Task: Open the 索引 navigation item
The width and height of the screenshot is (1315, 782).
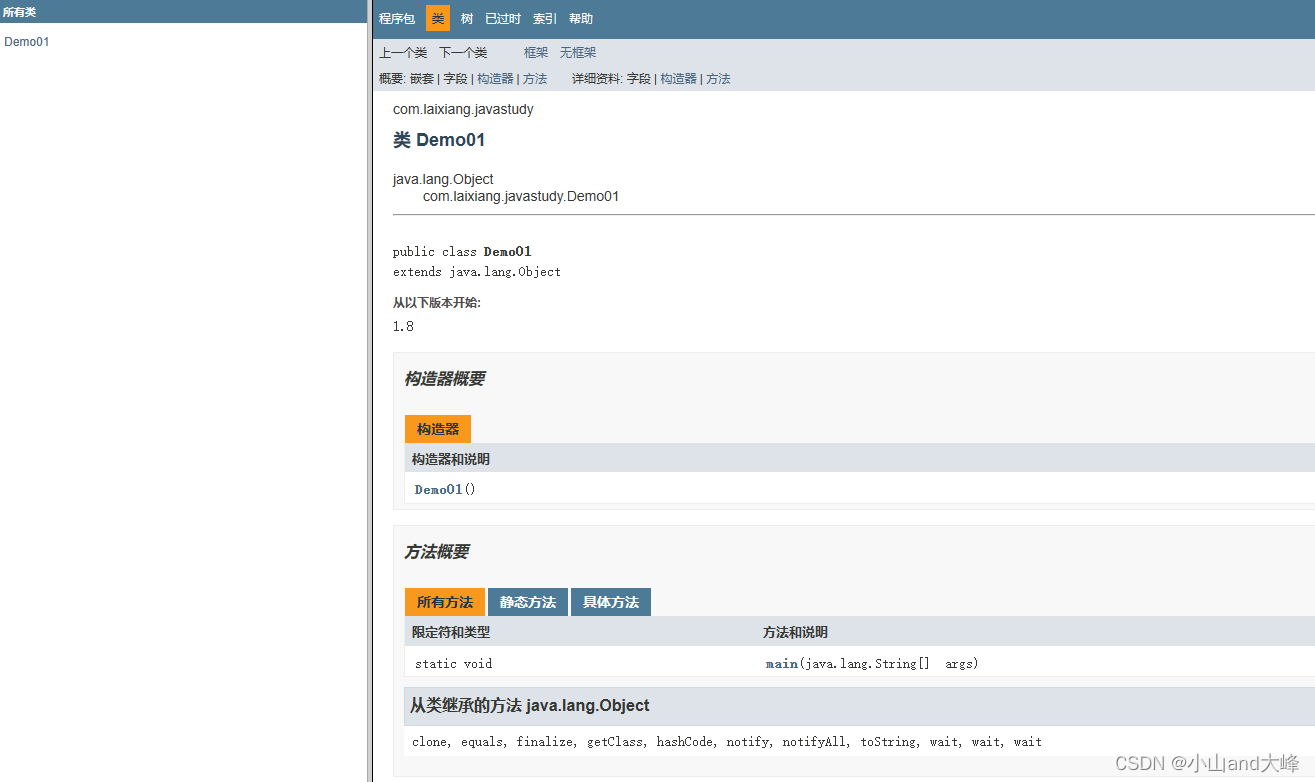Action: coord(545,19)
